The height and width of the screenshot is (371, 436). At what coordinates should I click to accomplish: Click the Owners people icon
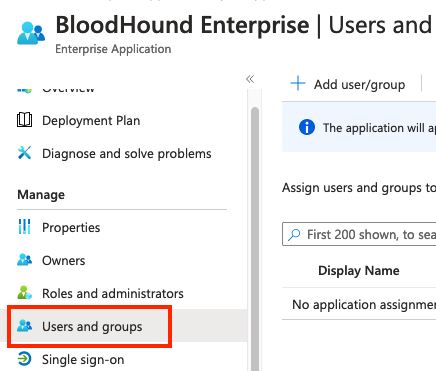click(x=24, y=260)
